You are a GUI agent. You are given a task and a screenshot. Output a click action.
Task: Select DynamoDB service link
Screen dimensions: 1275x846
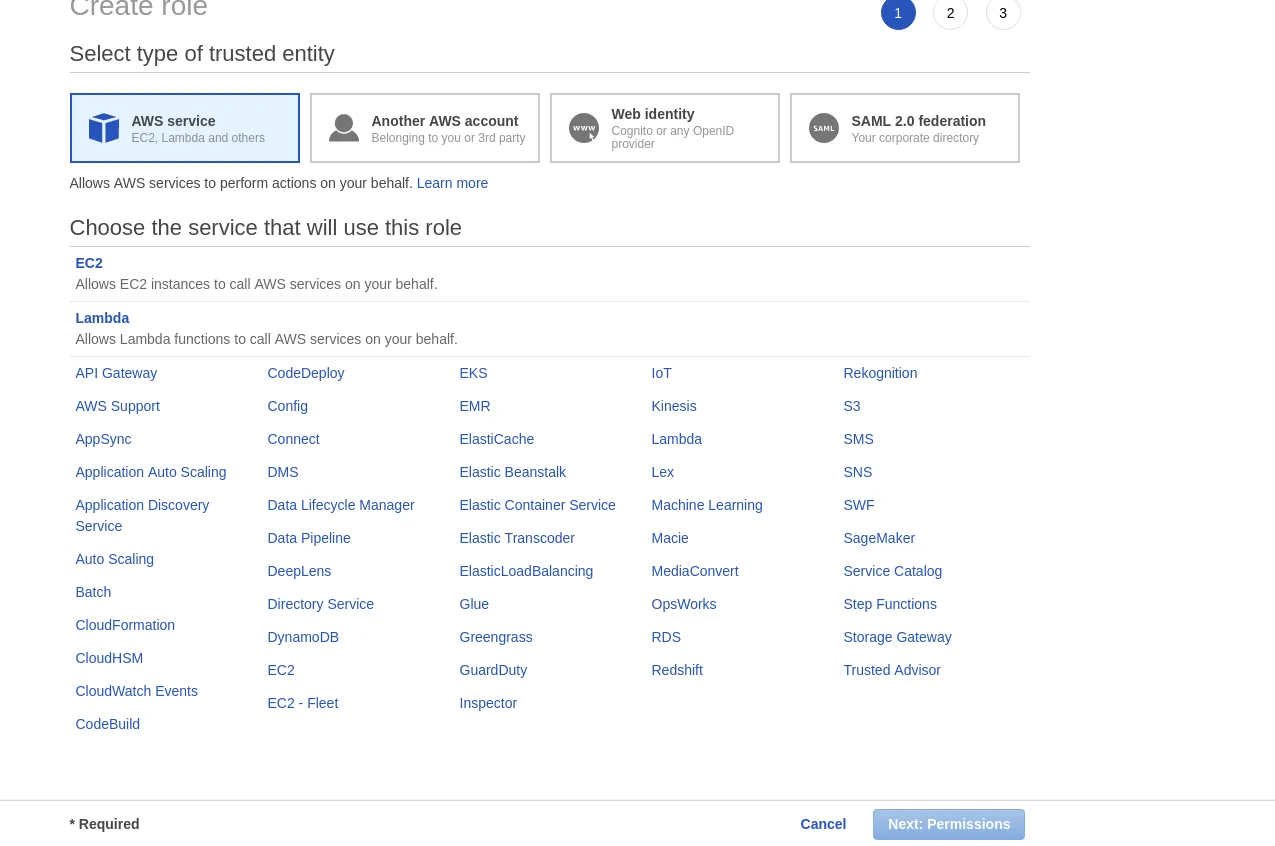pos(303,637)
